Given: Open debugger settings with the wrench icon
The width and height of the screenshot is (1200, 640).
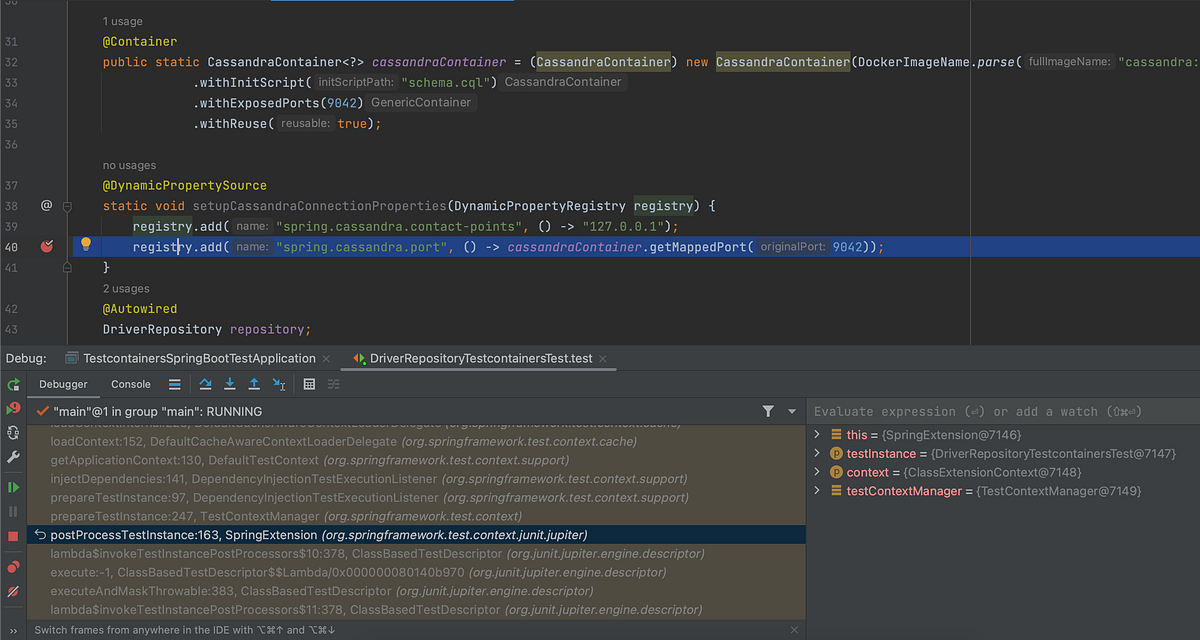Looking at the screenshot, I should point(13,457).
